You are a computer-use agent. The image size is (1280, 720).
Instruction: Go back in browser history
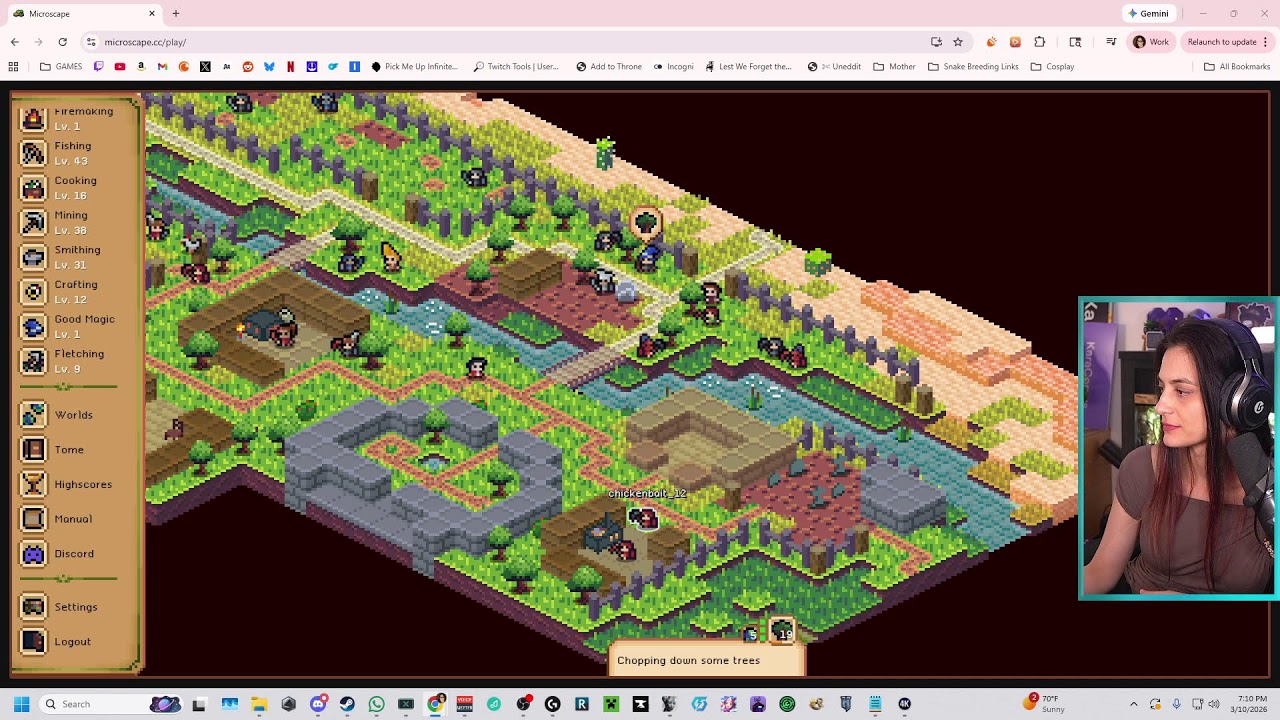(x=14, y=42)
